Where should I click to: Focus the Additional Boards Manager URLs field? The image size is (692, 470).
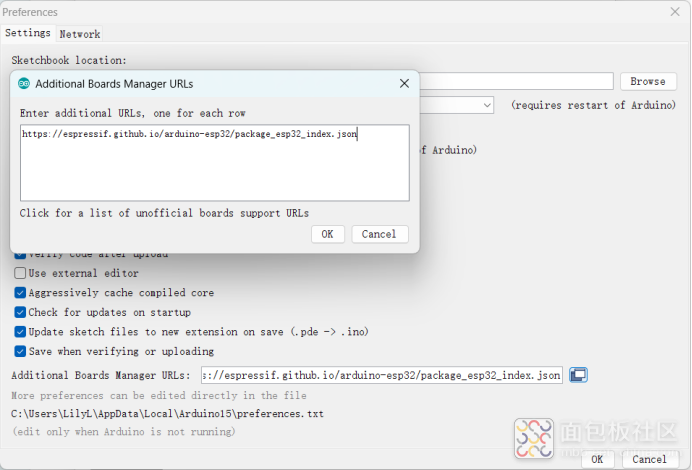(x=382, y=375)
